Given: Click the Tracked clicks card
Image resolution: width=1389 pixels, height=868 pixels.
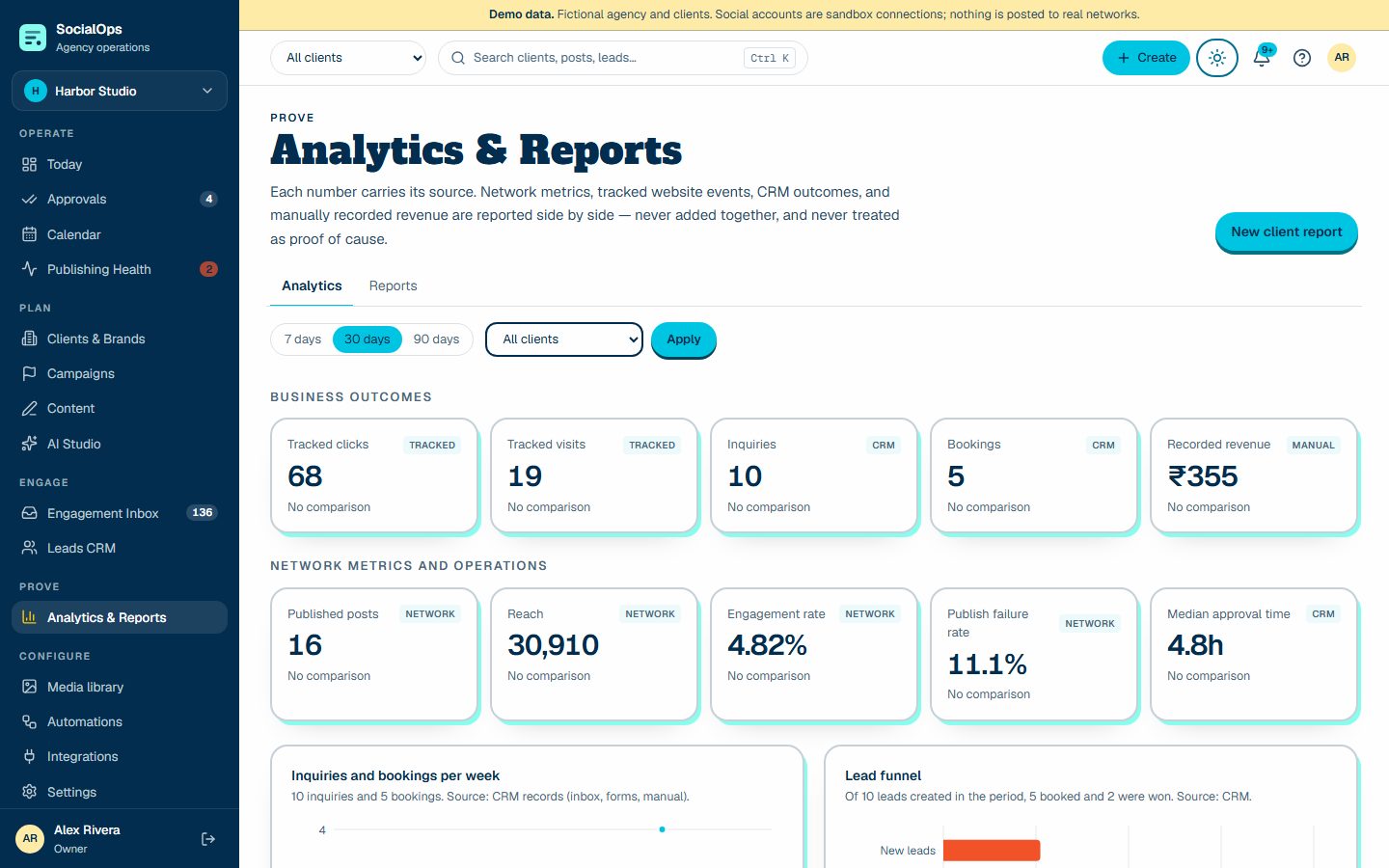Looking at the screenshot, I should click(374, 475).
